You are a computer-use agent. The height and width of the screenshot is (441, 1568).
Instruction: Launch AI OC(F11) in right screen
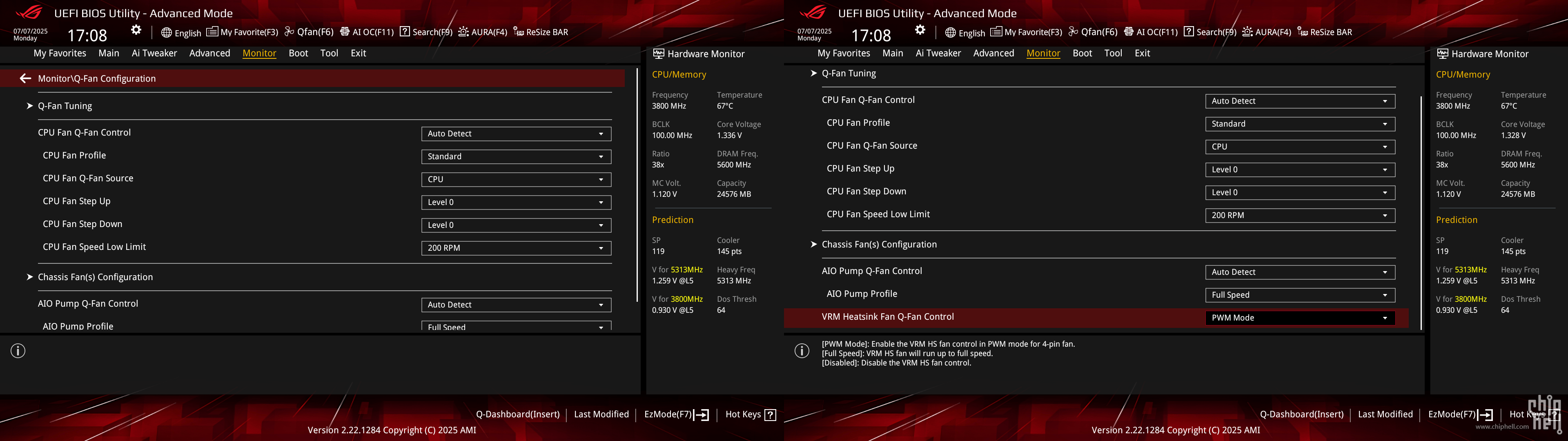click(x=1150, y=32)
